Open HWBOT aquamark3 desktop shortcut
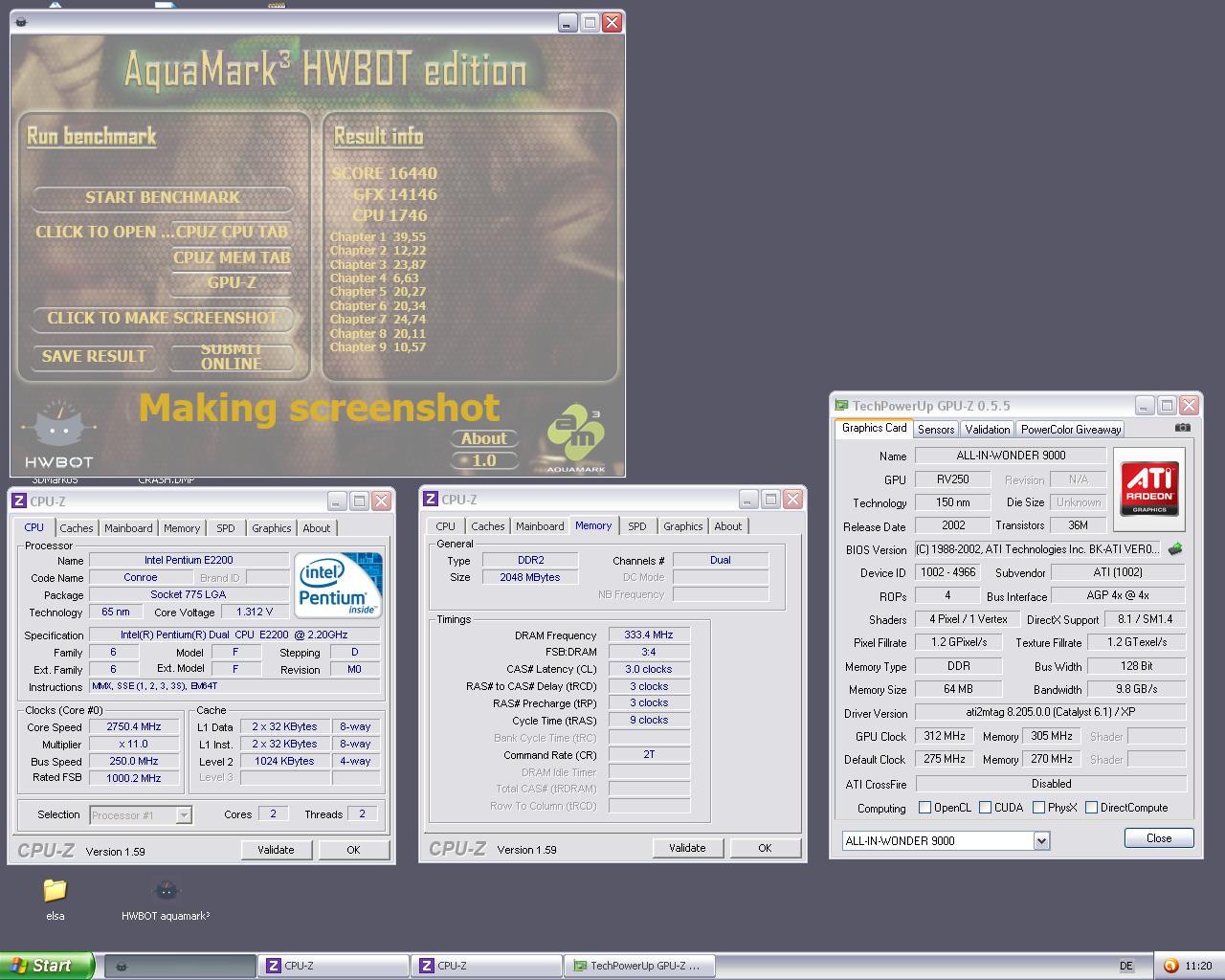The height and width of the screenshot is (980, 1225). click(166, 900)
